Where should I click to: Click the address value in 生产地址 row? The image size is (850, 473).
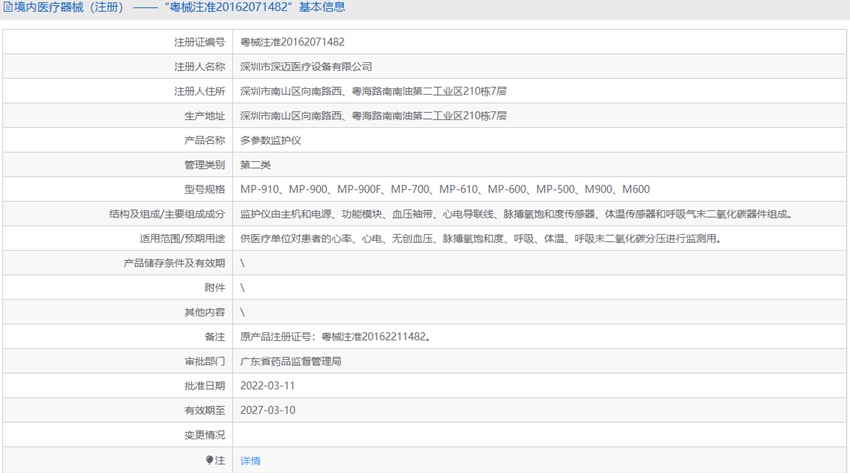374,115
